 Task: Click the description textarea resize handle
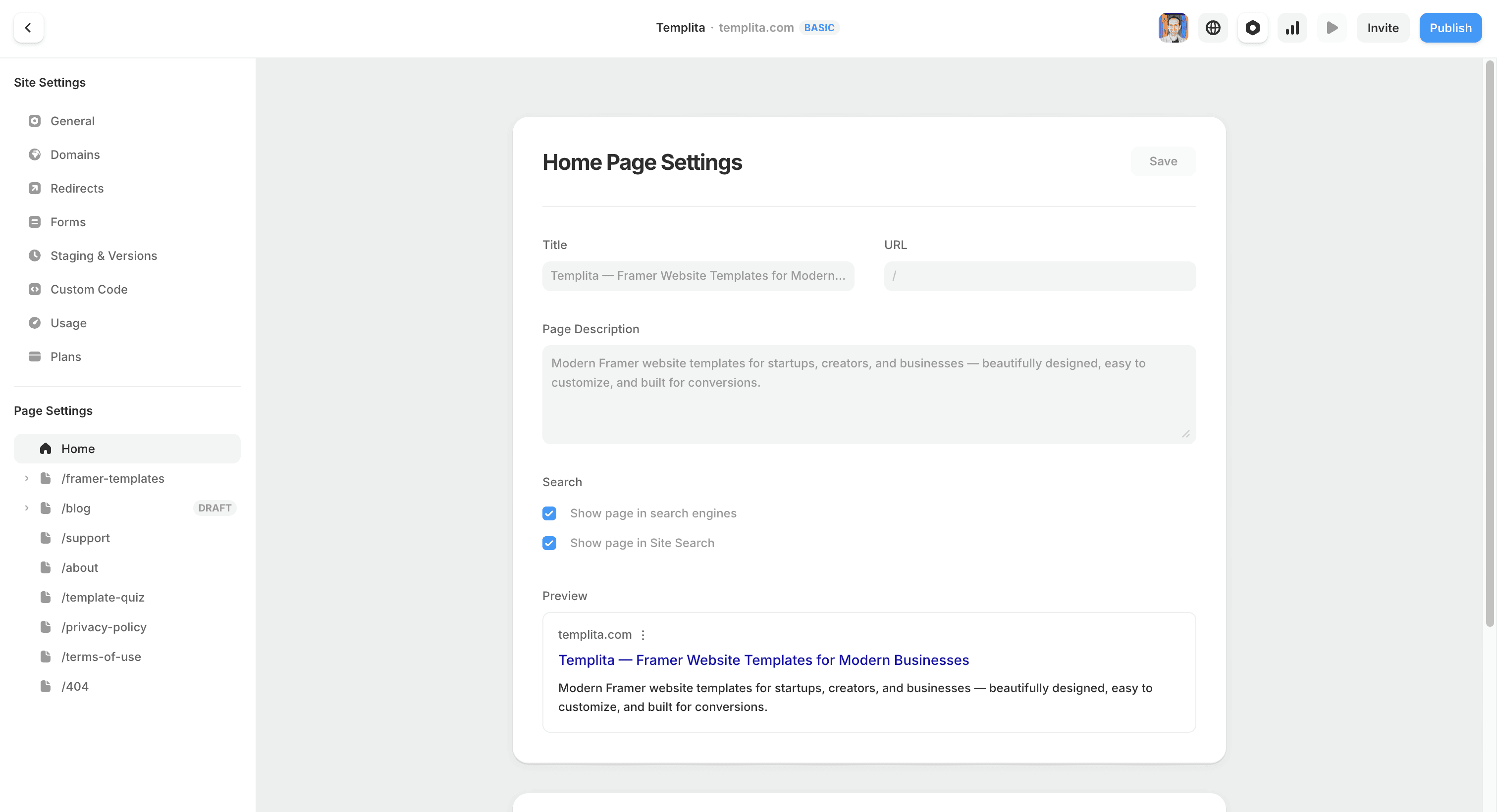click(1185, 434)
